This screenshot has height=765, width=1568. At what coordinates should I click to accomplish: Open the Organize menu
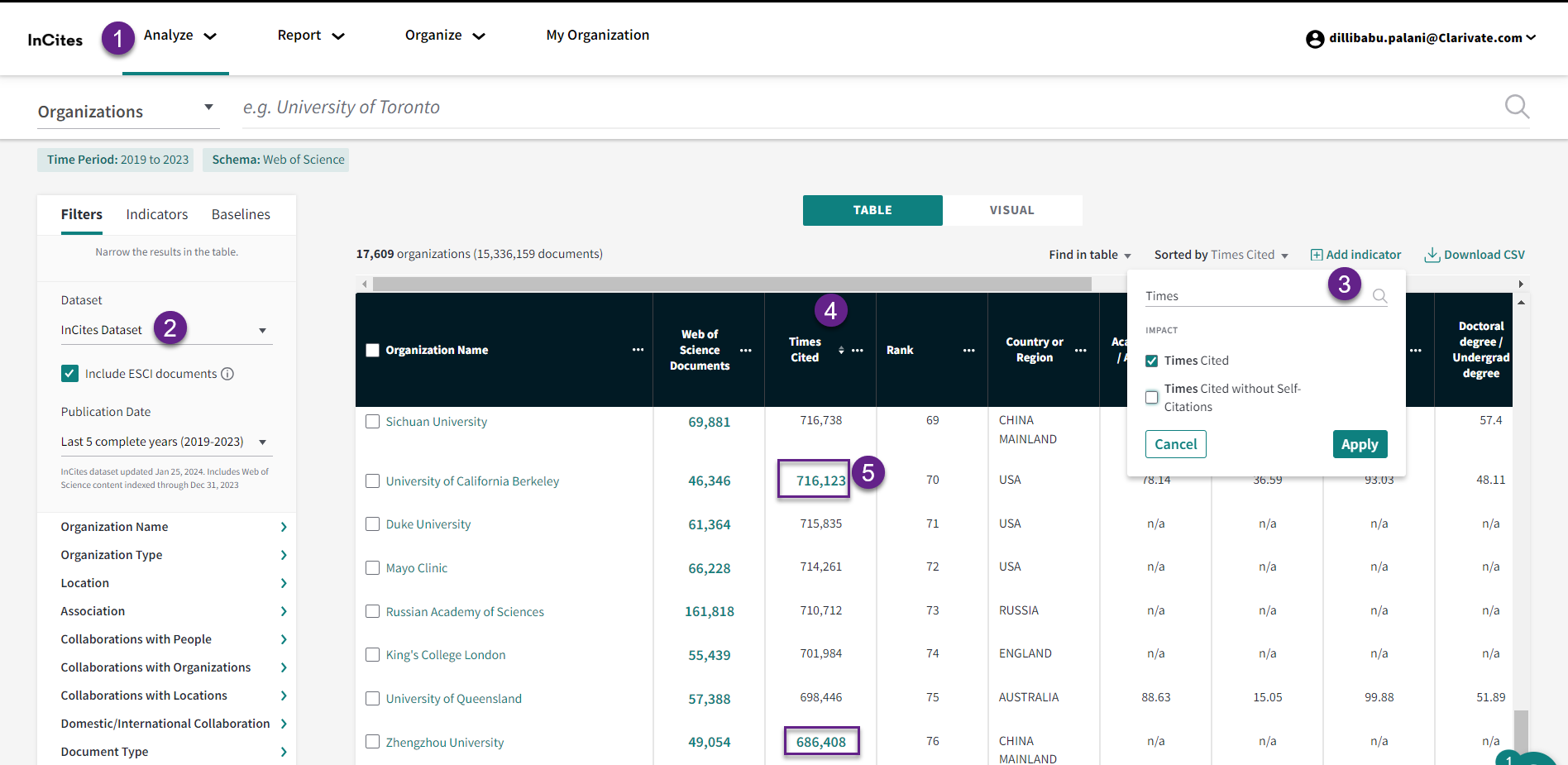(445, 36)
